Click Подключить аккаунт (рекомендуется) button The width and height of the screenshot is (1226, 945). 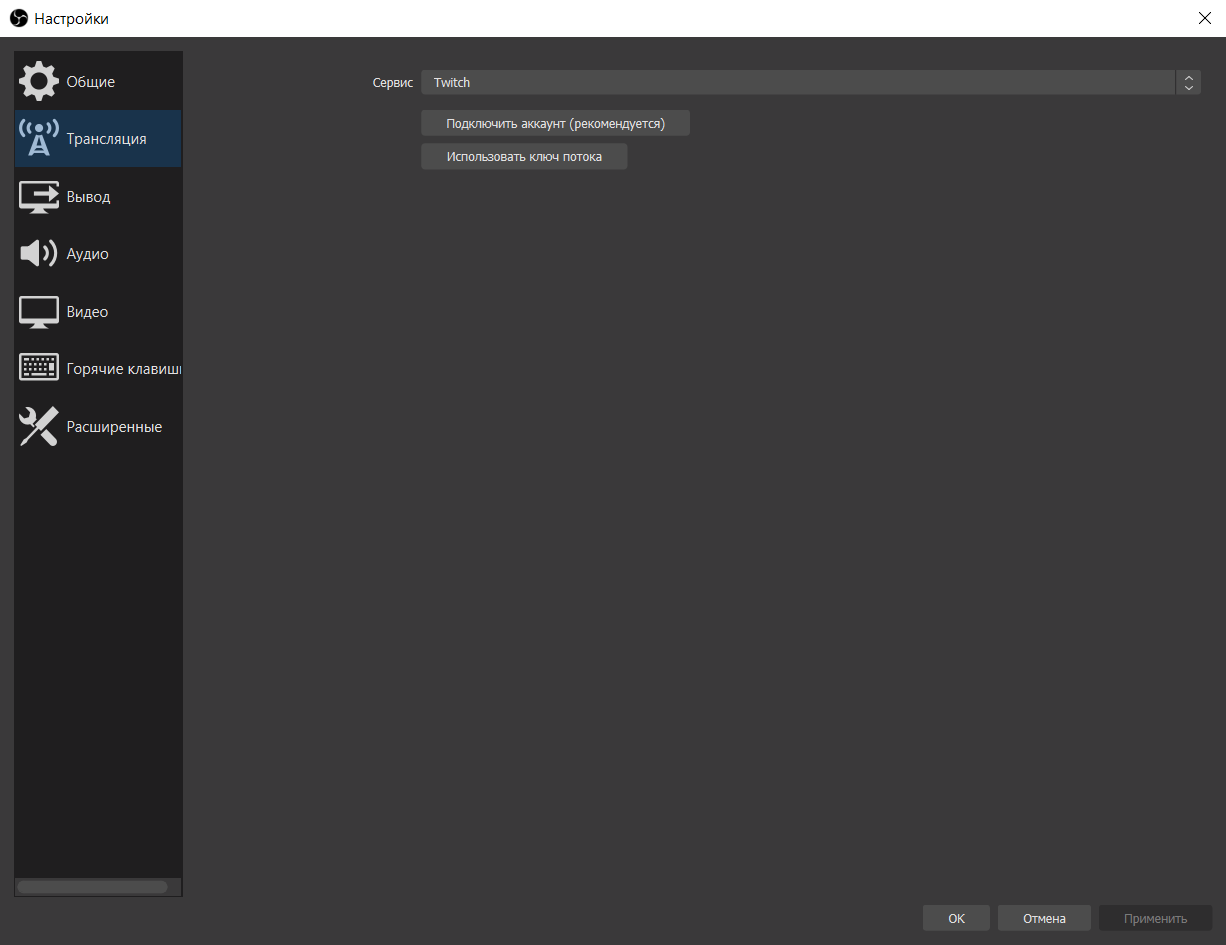(555, 123)
